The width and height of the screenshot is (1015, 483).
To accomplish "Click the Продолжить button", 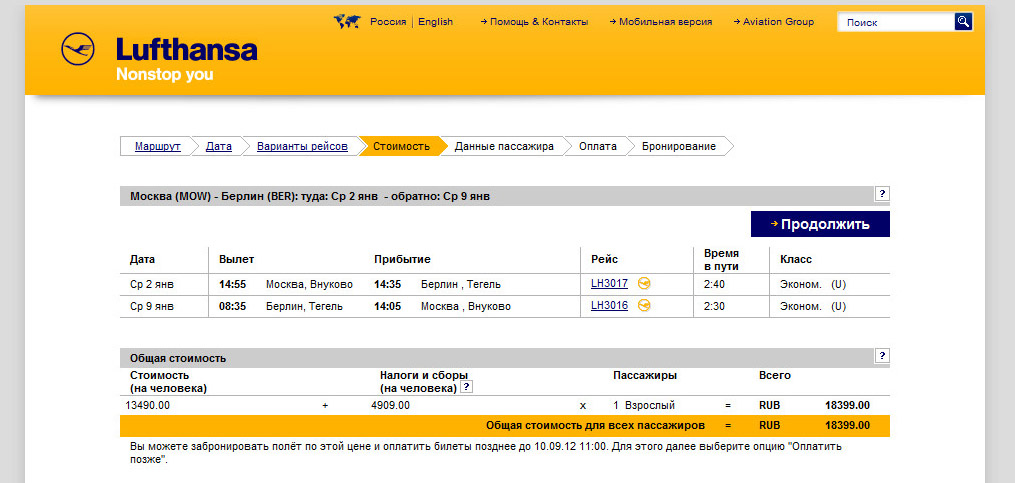I will pyautogui.click(x=820, y=224).
